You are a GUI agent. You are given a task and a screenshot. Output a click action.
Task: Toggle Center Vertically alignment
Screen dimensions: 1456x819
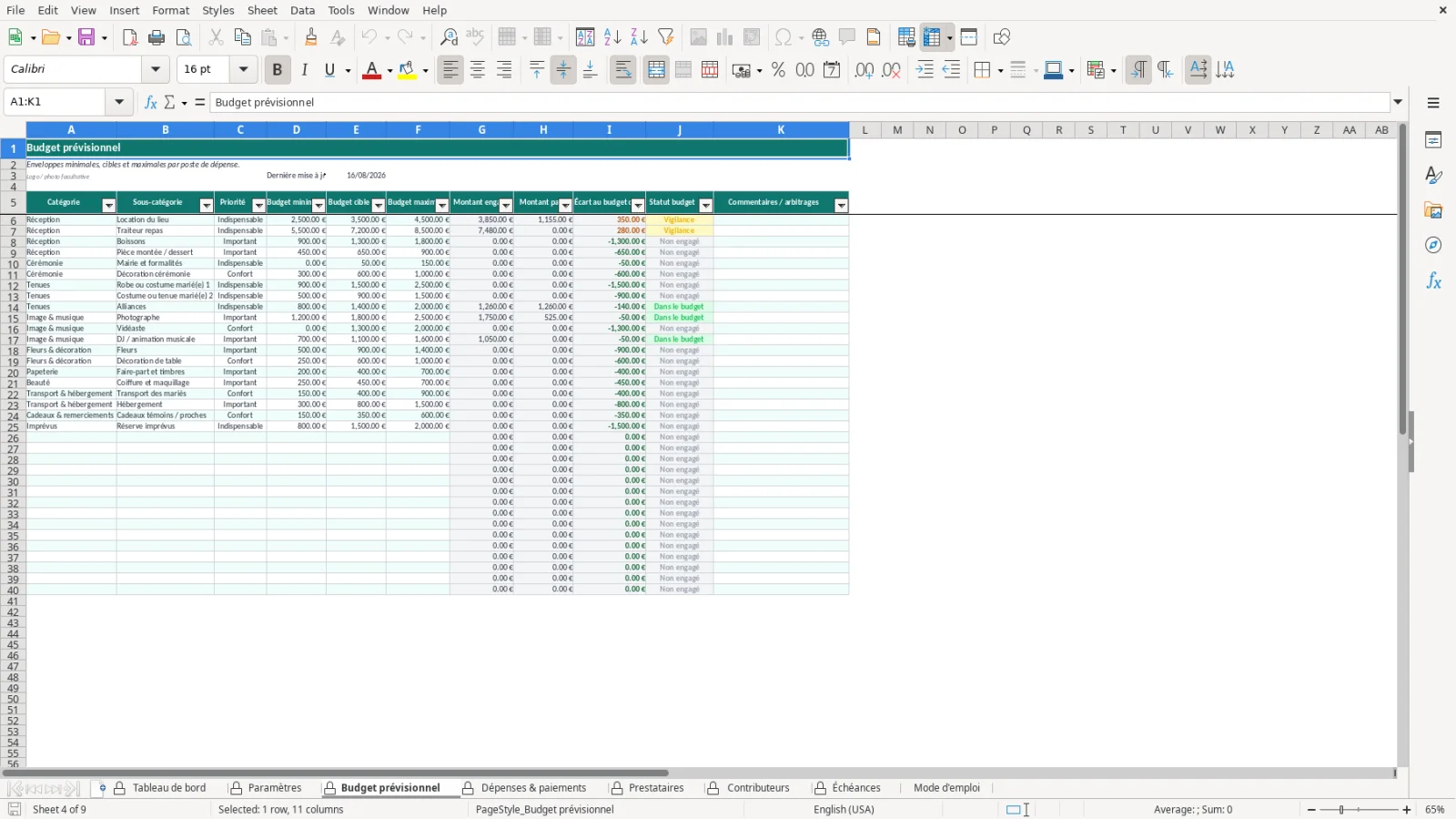tap(563, 70)
